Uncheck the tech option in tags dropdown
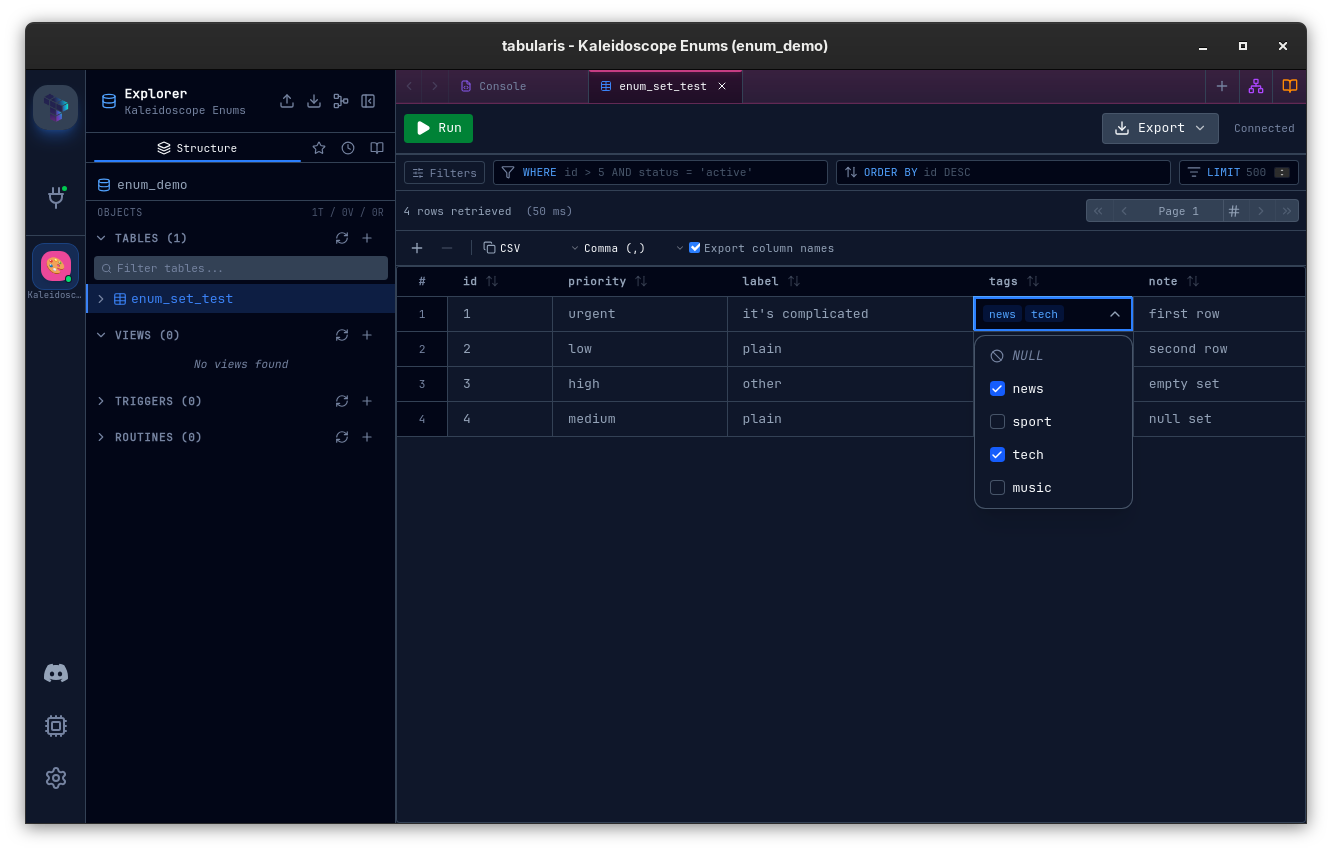The image size is (1332, 852). point(997,455)
